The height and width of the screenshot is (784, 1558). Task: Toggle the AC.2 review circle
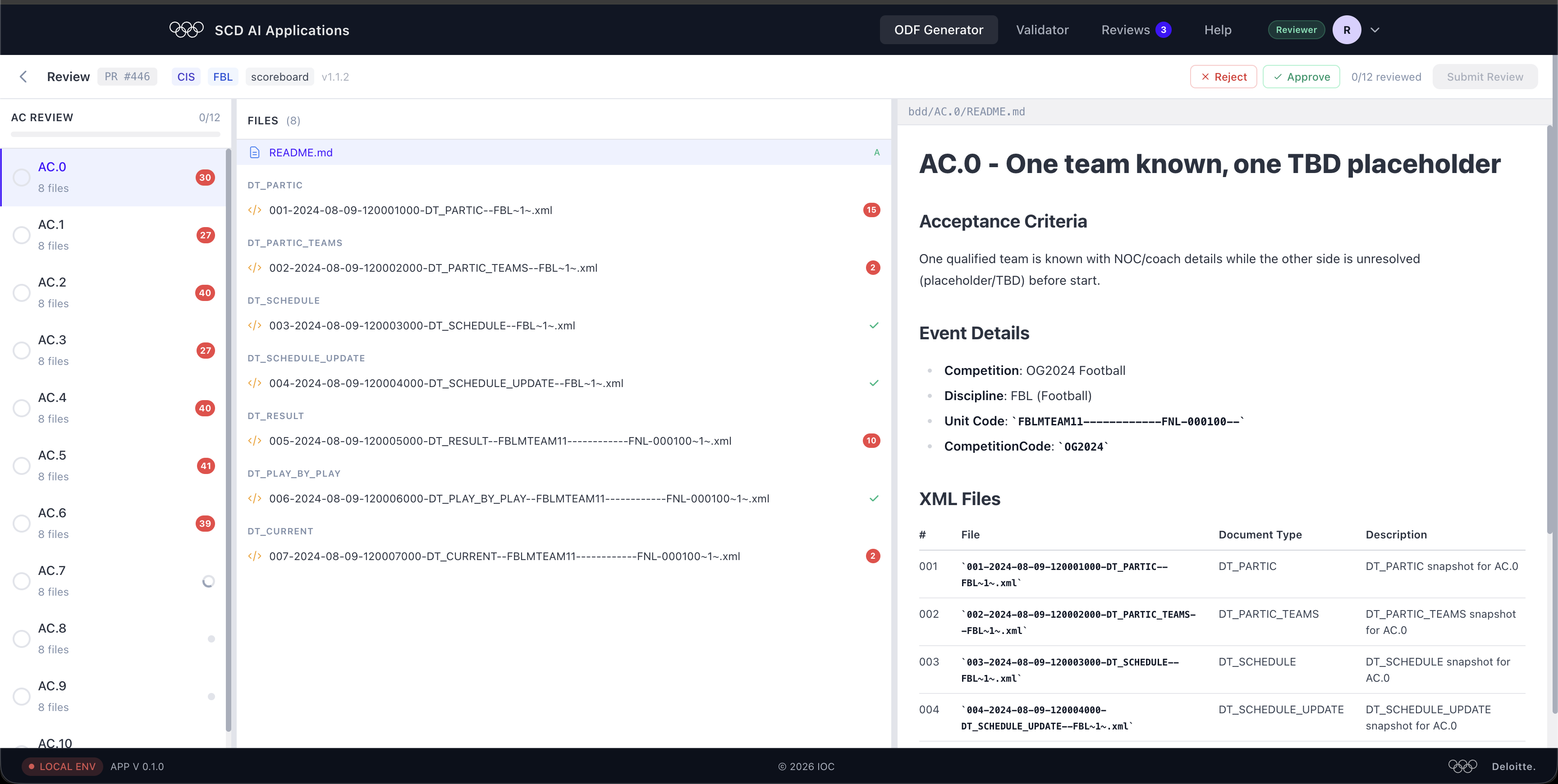click(21, 292)
